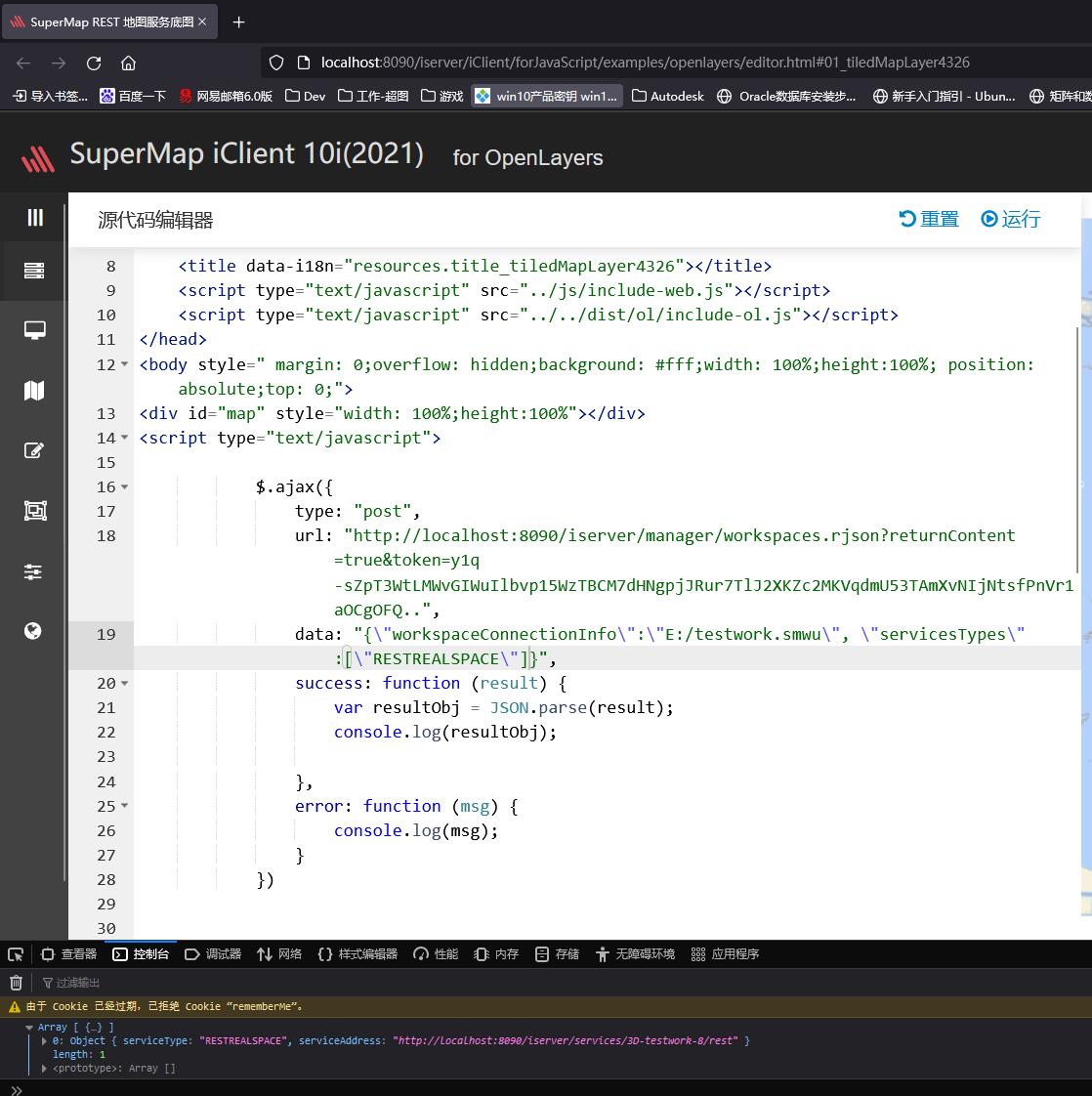Screen dimensions: 1092x1096
Task: Open the 导入书签 bookmark
Action: [51, 96]
